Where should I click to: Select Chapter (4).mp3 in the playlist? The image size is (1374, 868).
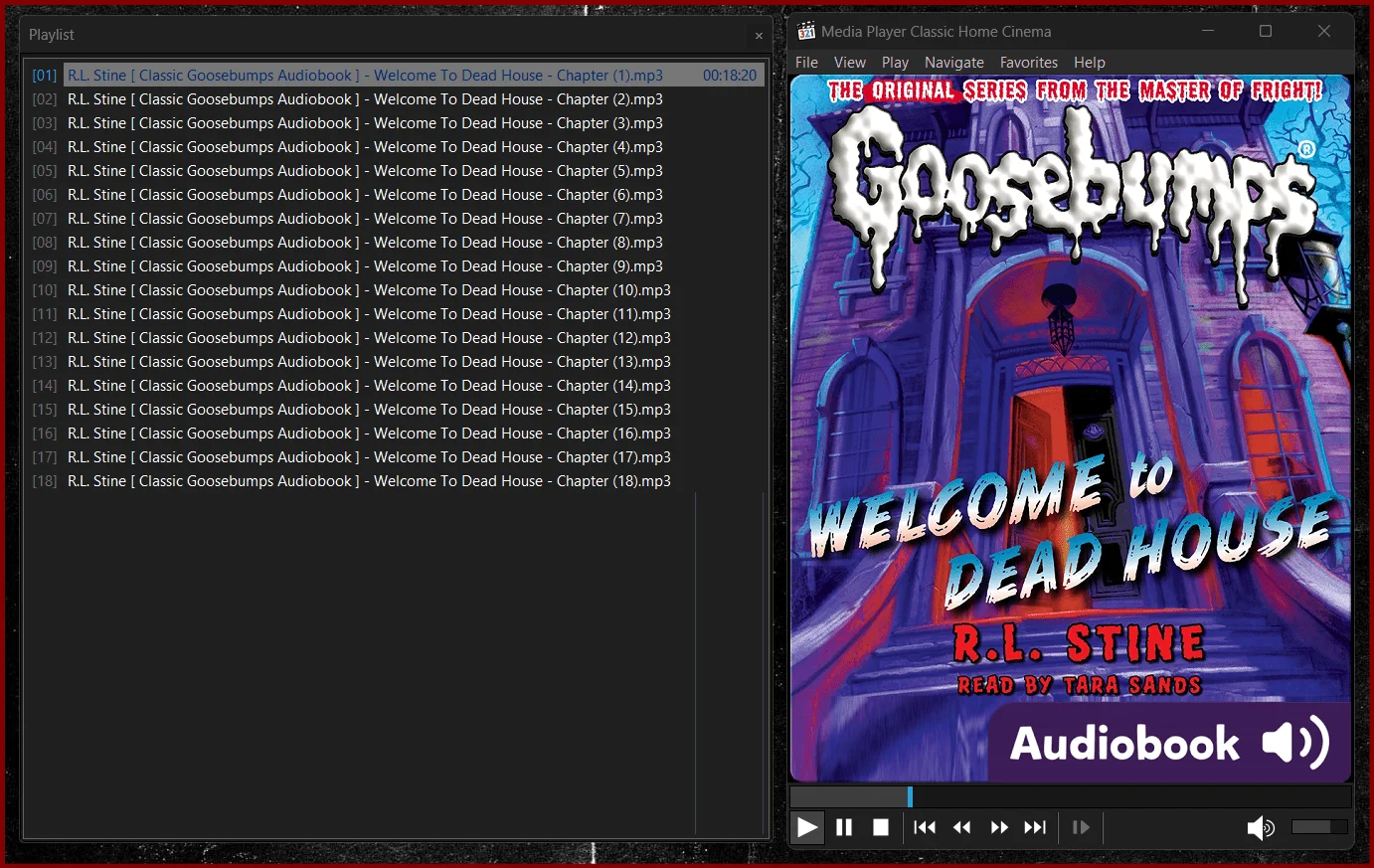(x=365, y=147)
